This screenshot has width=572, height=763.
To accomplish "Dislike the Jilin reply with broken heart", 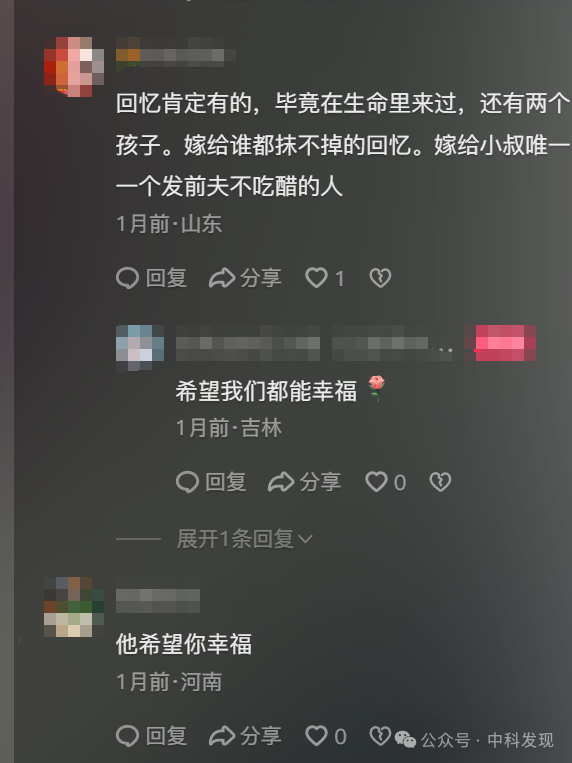I will (440, 482).
